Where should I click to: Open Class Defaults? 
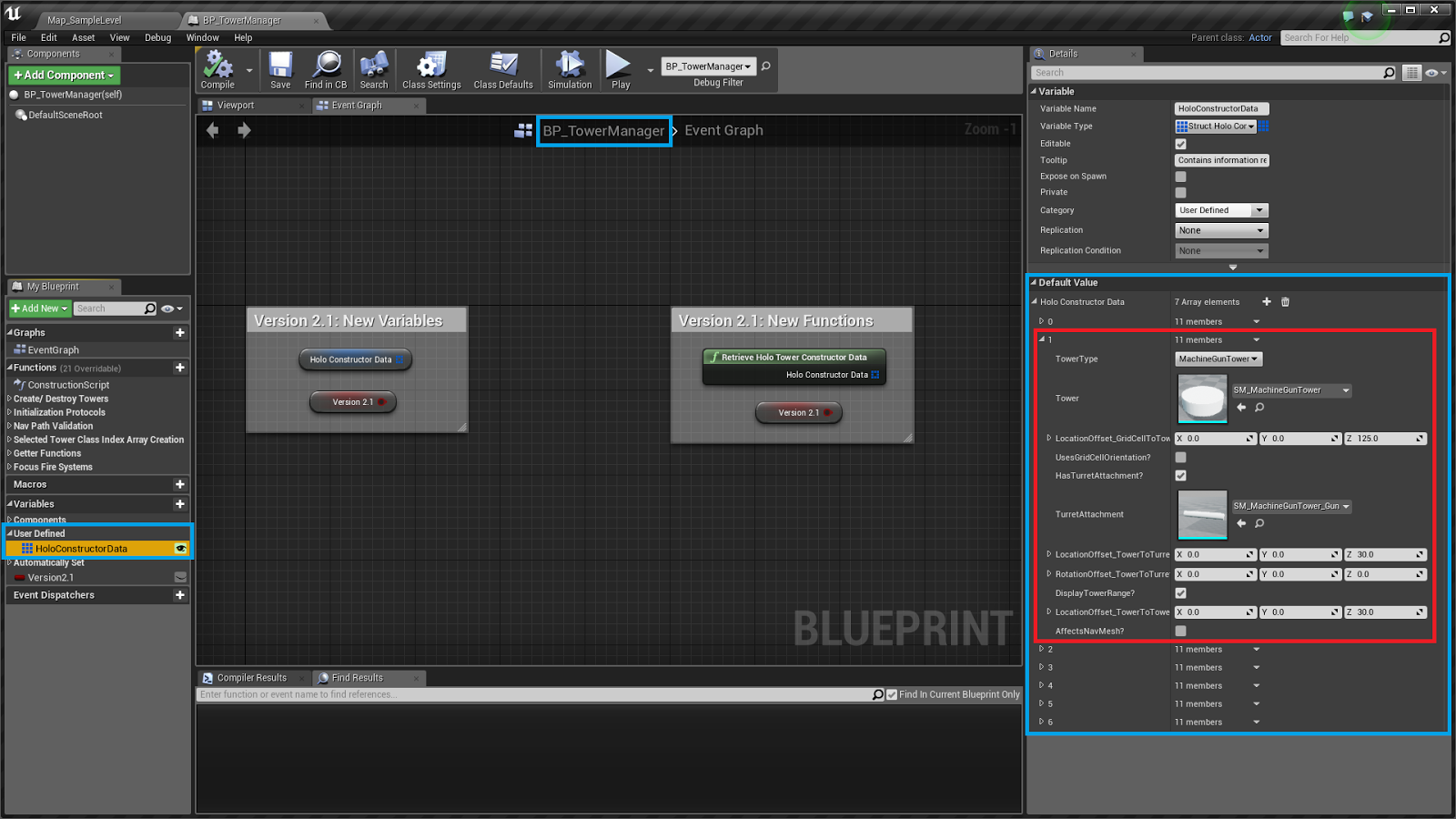click(x=502, y=68)
